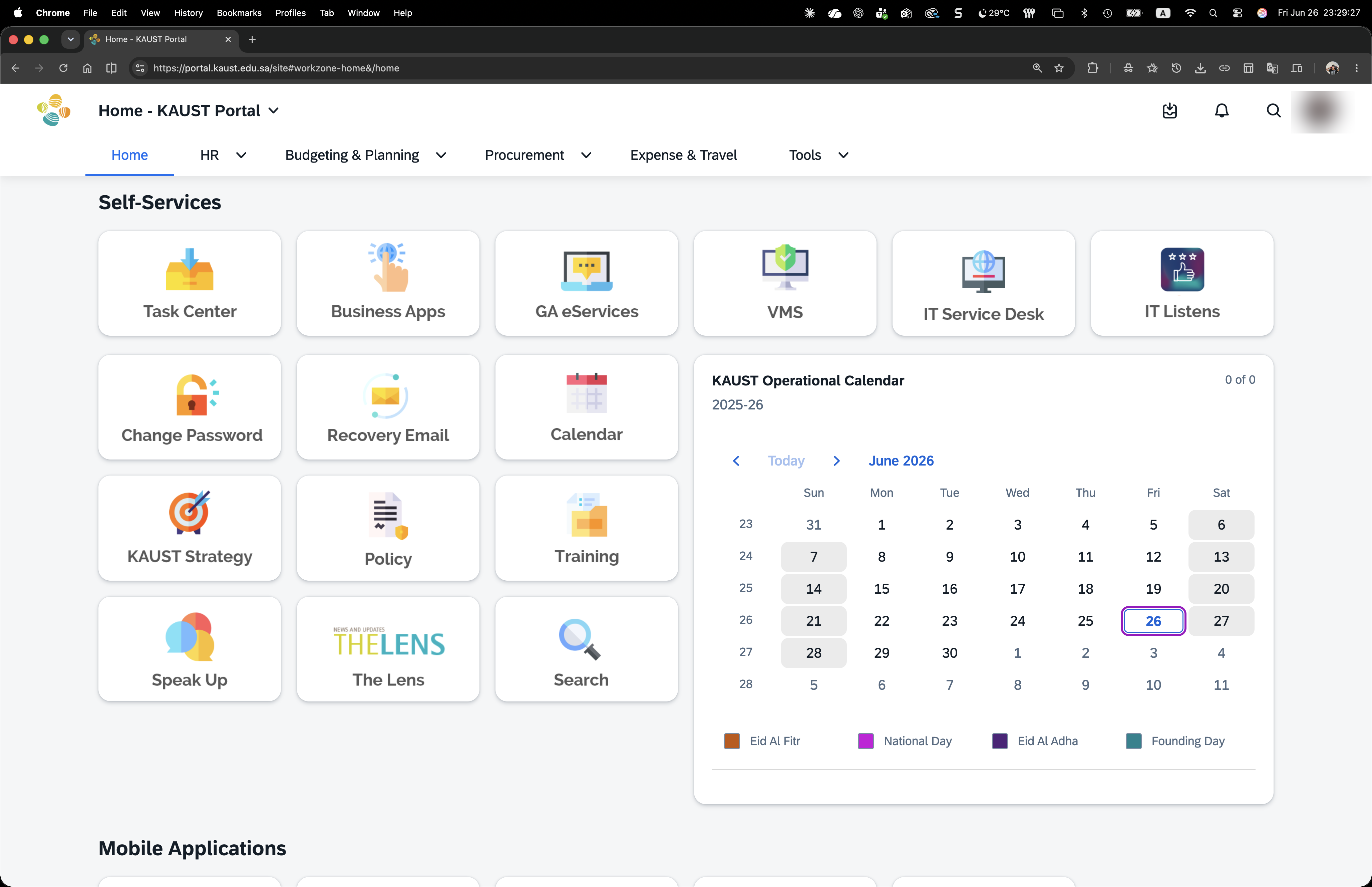
Task: Expand the HR menu dropdown
Action: click(241, 156)
